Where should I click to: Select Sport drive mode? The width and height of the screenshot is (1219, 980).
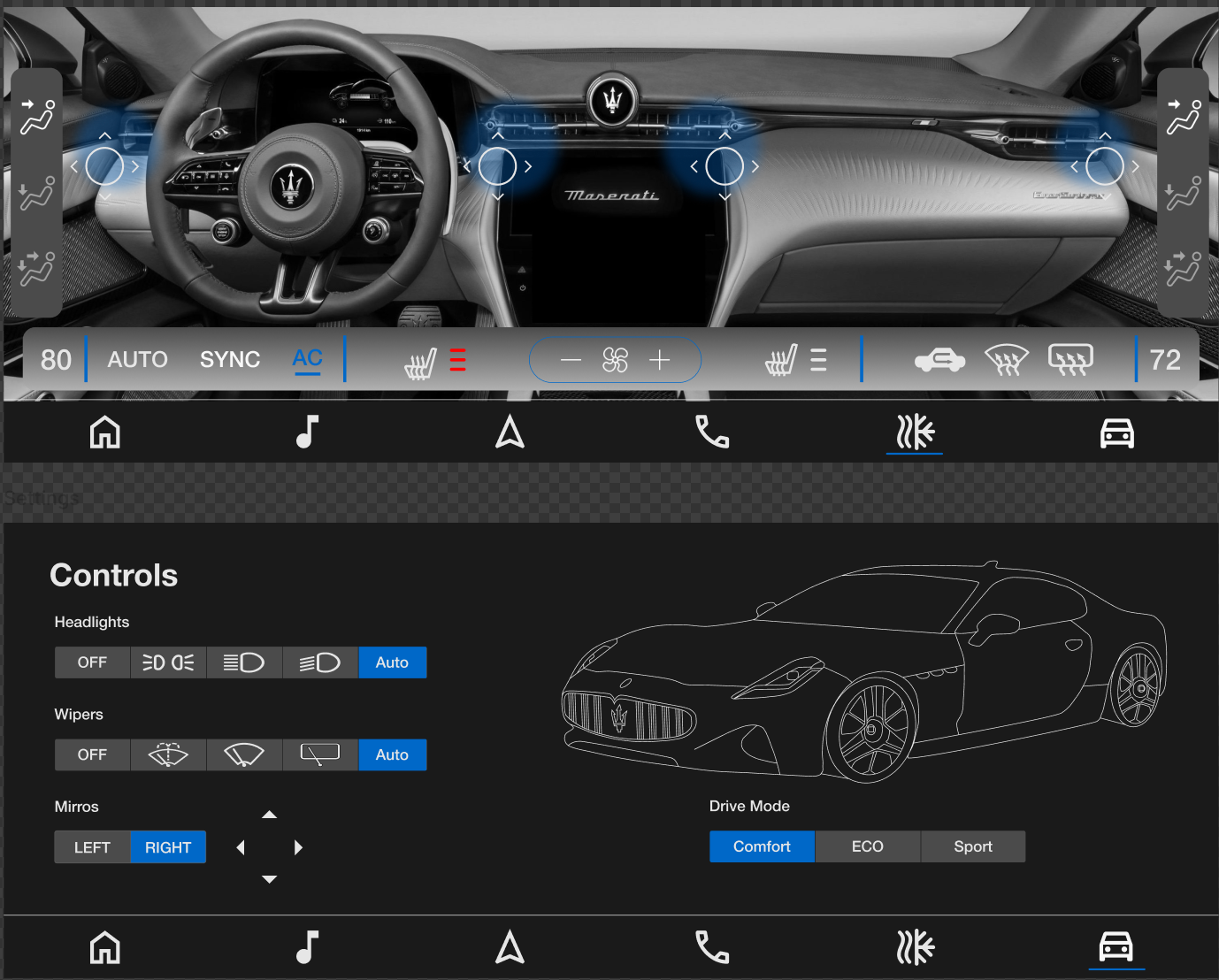973,846
